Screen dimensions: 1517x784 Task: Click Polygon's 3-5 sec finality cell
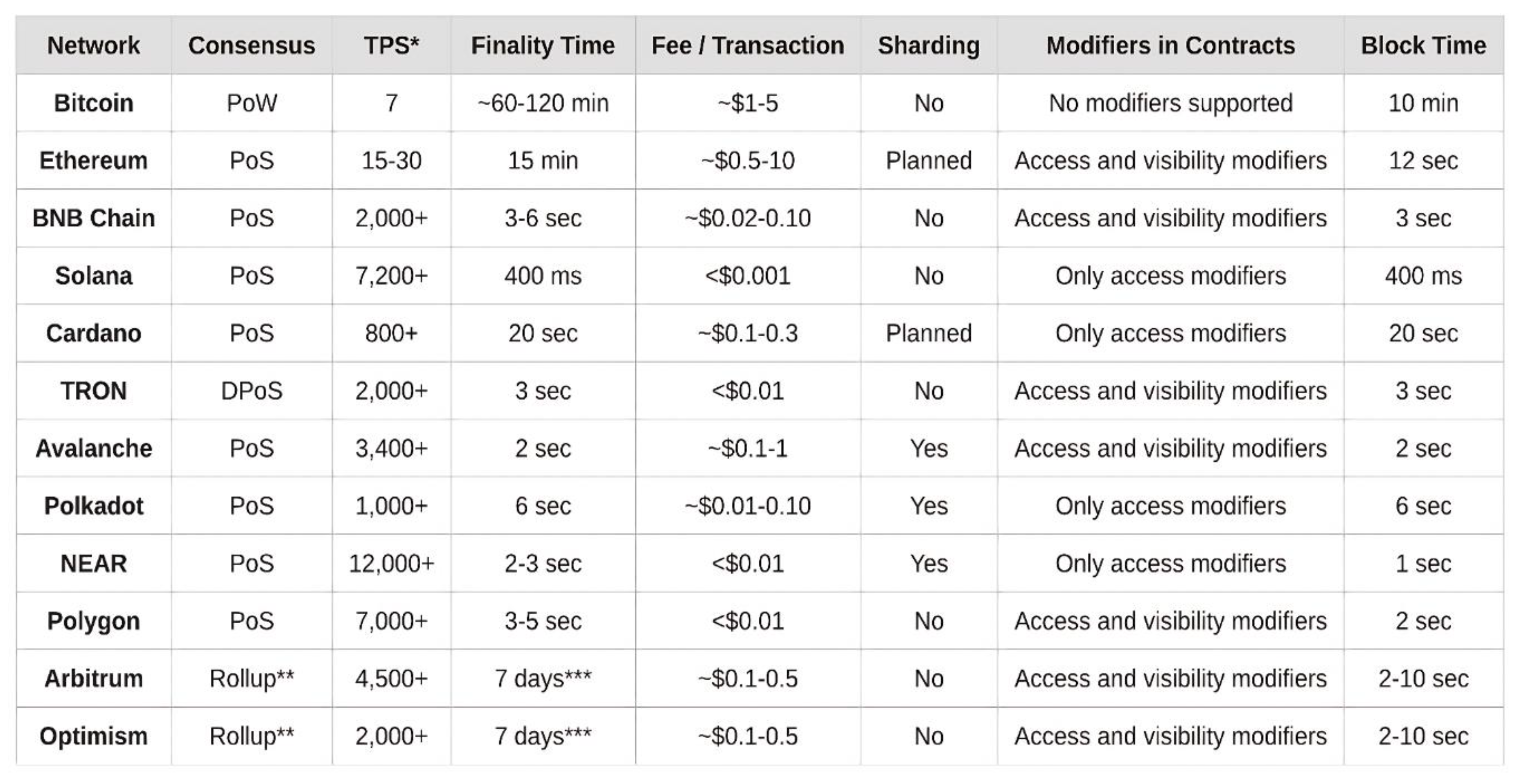point(543,622)
